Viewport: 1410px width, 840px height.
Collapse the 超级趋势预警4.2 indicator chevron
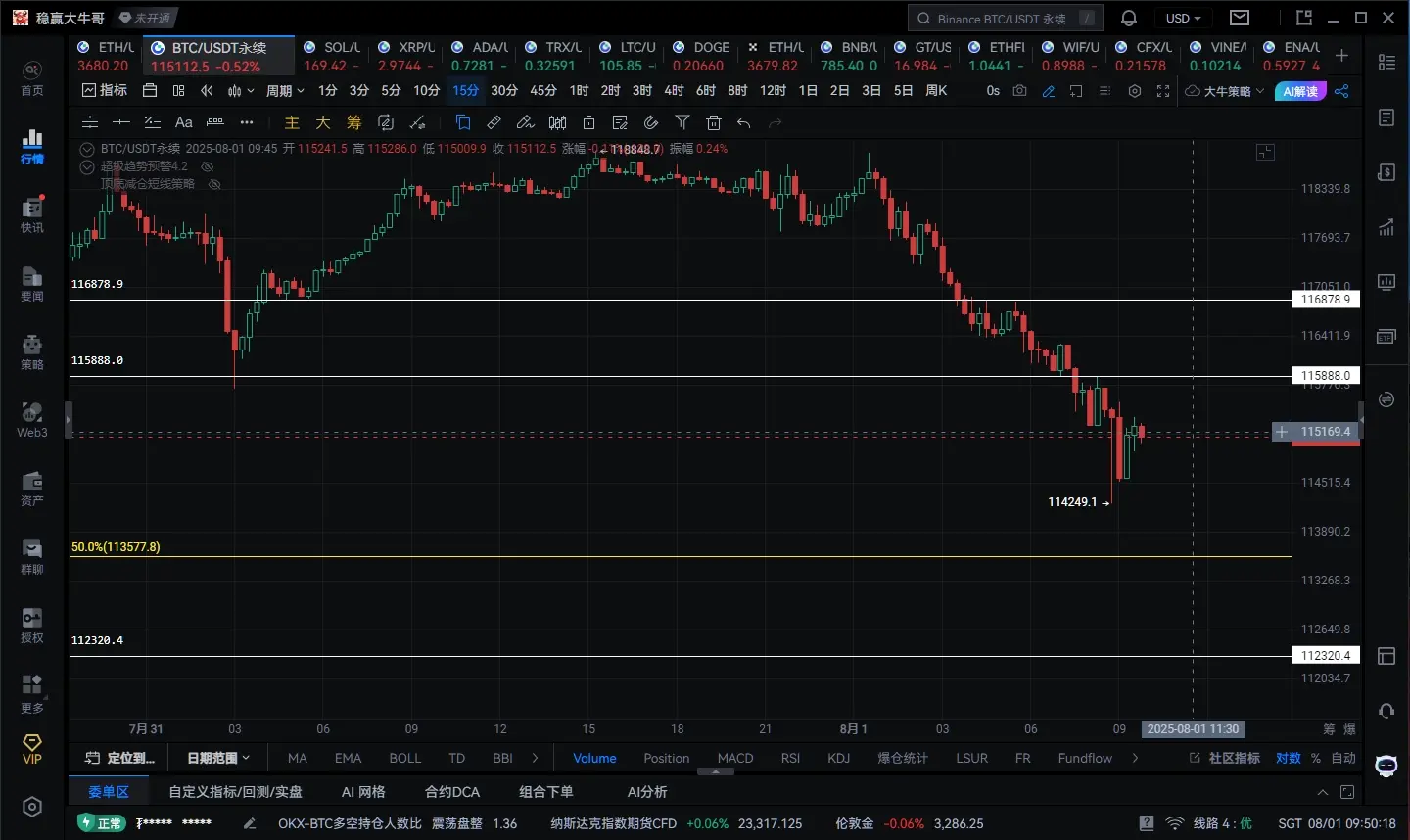[x=87, y=166]
